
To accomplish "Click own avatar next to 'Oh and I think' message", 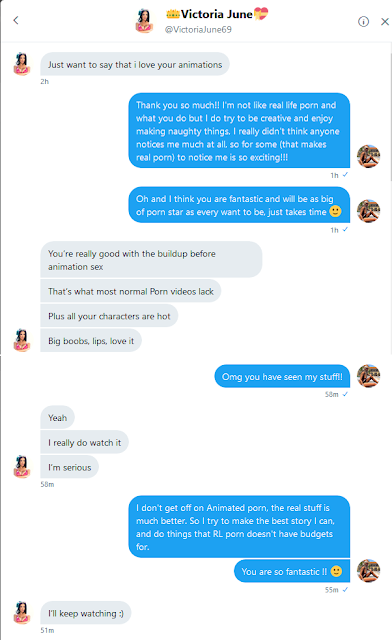I will (369, 211).
